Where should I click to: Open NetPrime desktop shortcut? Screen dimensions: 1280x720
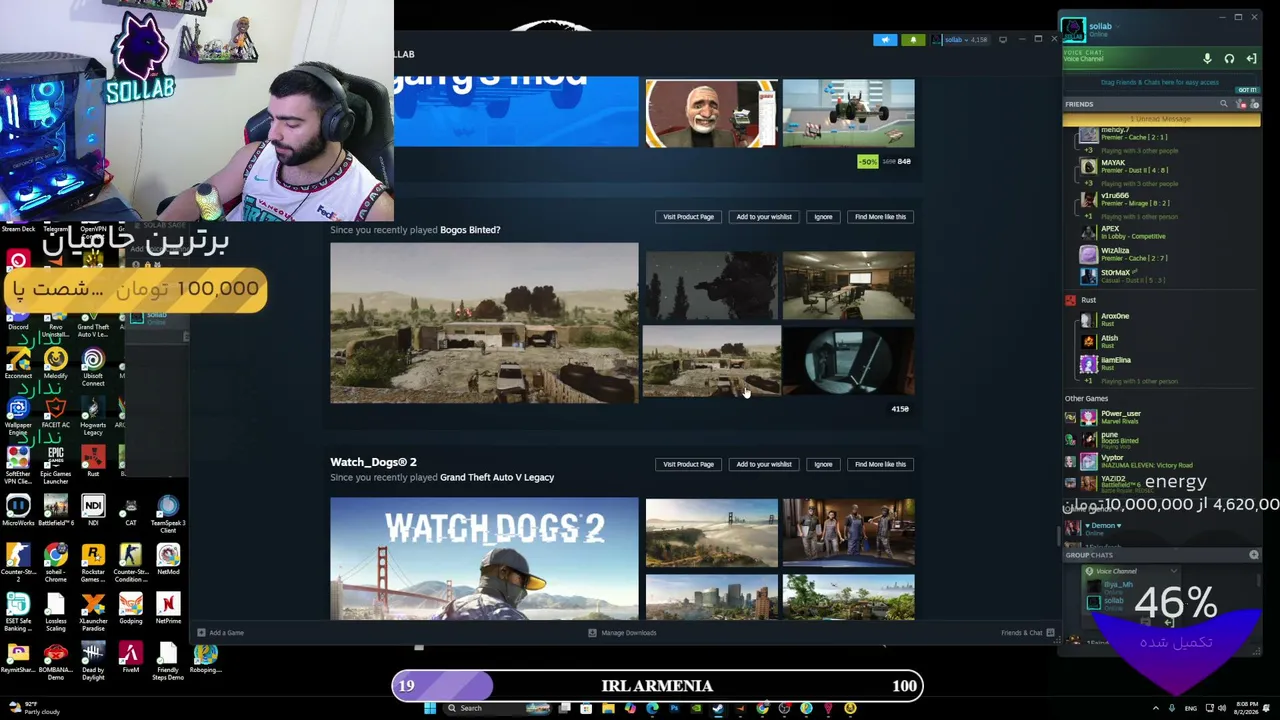tap(168, 609)
